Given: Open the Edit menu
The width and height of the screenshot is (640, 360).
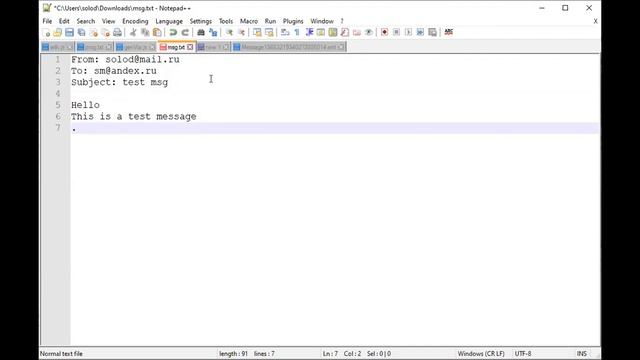Looking at the screenshot, I should click(64, 21).
